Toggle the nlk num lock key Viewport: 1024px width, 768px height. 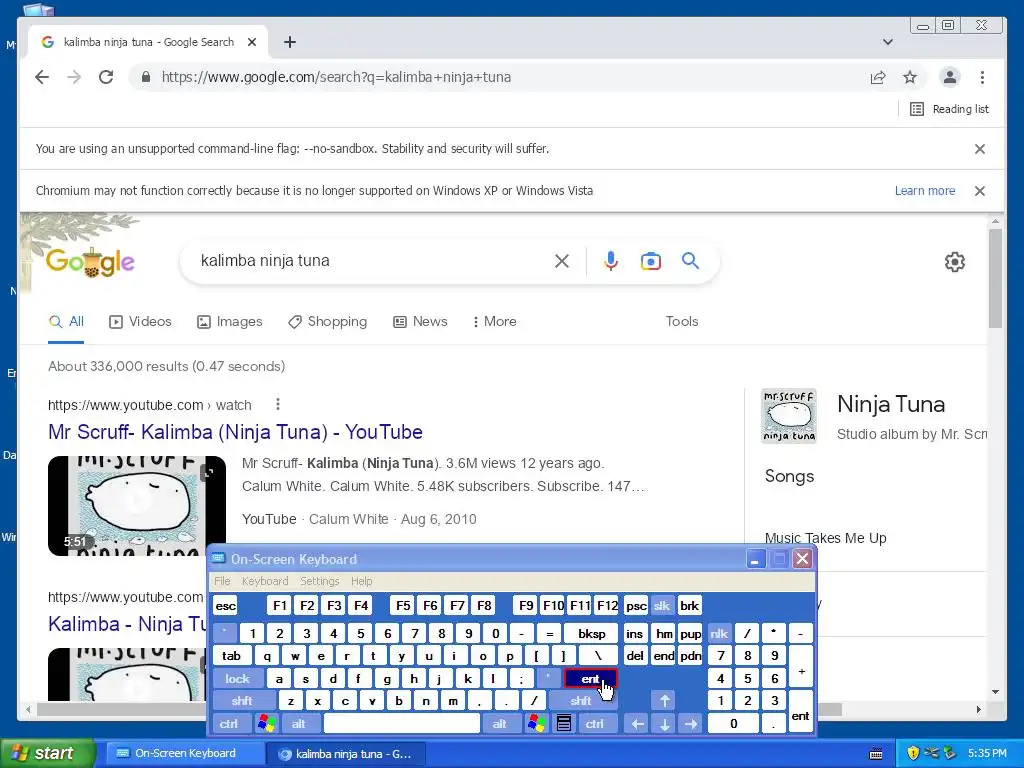[x=718, y=633]
